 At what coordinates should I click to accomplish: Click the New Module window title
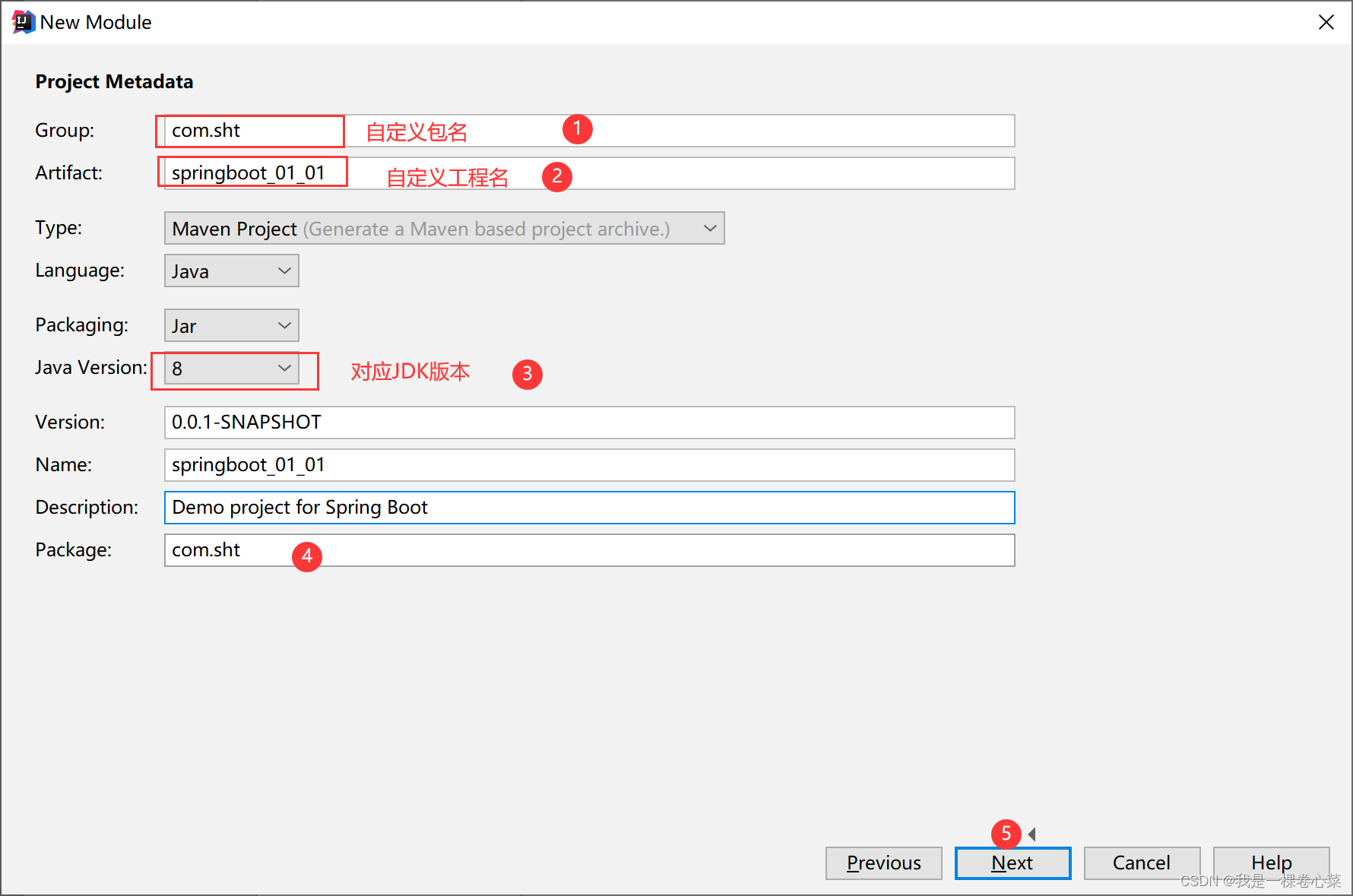coord(96,22)
